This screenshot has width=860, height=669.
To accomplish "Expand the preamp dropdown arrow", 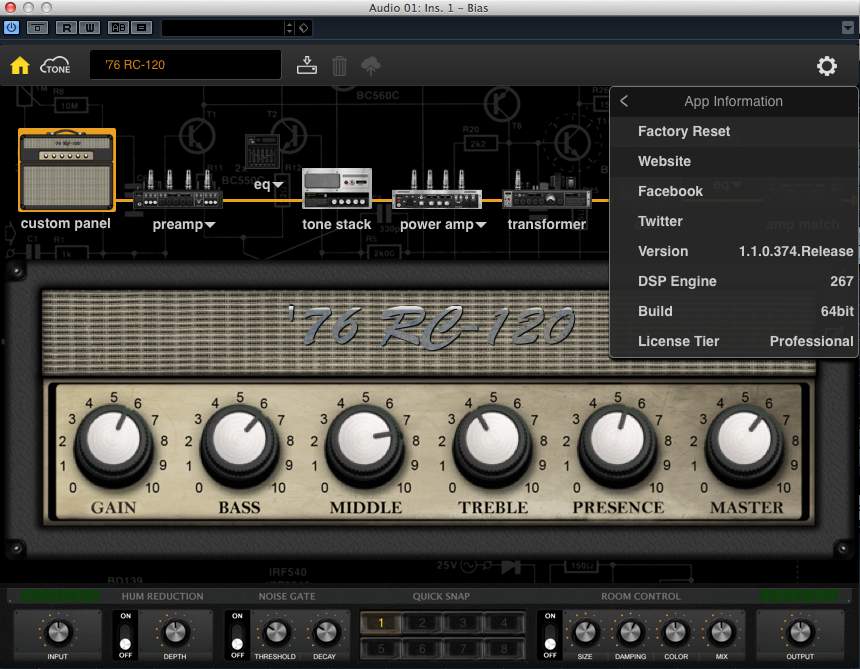I will point(210,226).
